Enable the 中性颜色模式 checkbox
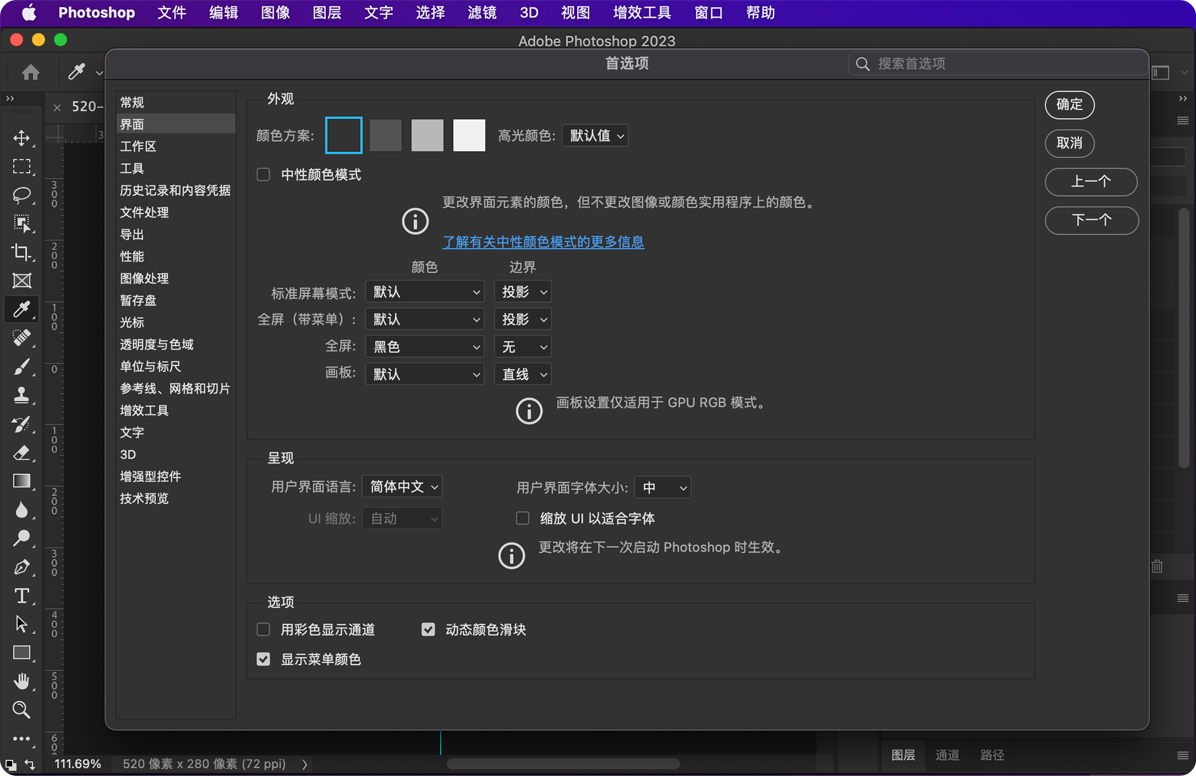1196x776 pixels. [x=264, y=175]
